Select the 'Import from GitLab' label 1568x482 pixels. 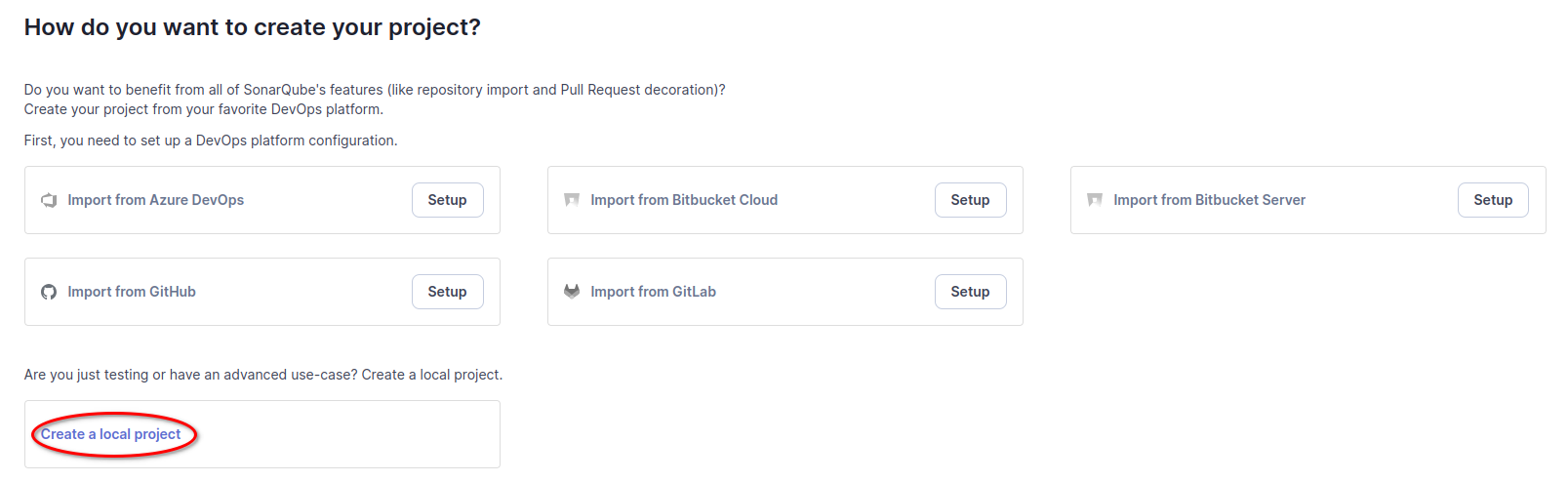(653, 292)
